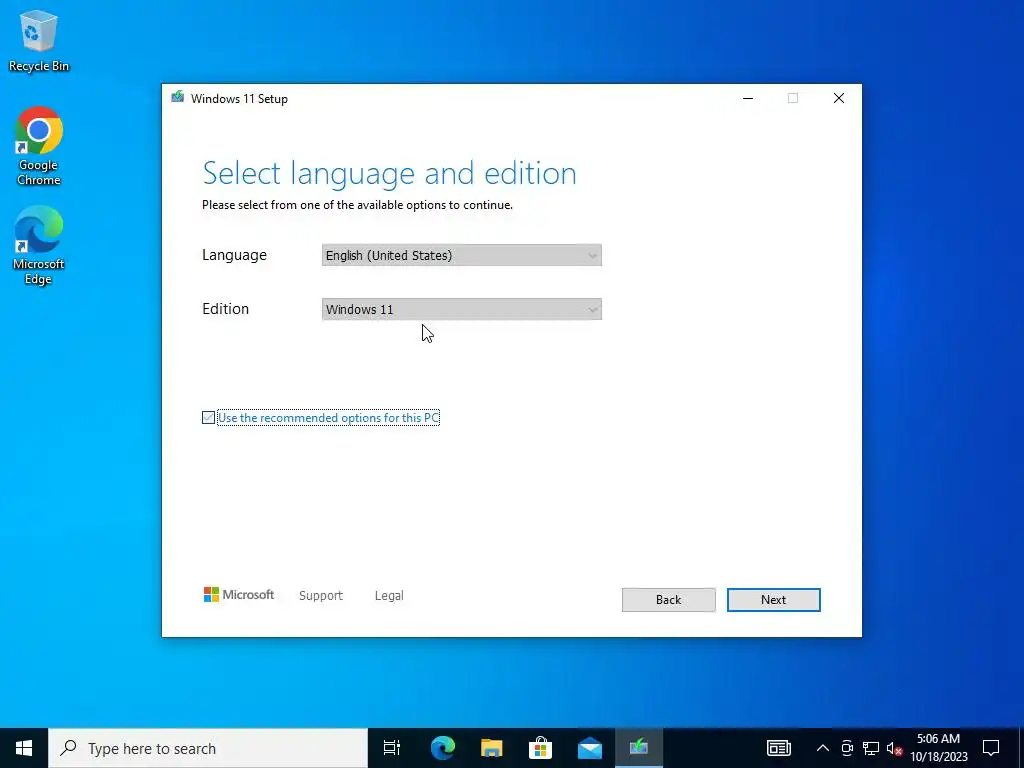The height and width of the screenshot is (768, 1024).
Task: Click the Microsoft logo in setup footer
Action: coord(238,595)
